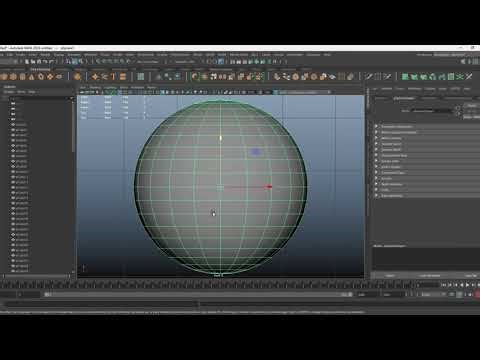Select the active Poly Modeling shelf tab
The image size is (480, 360).
pos(40,69)
